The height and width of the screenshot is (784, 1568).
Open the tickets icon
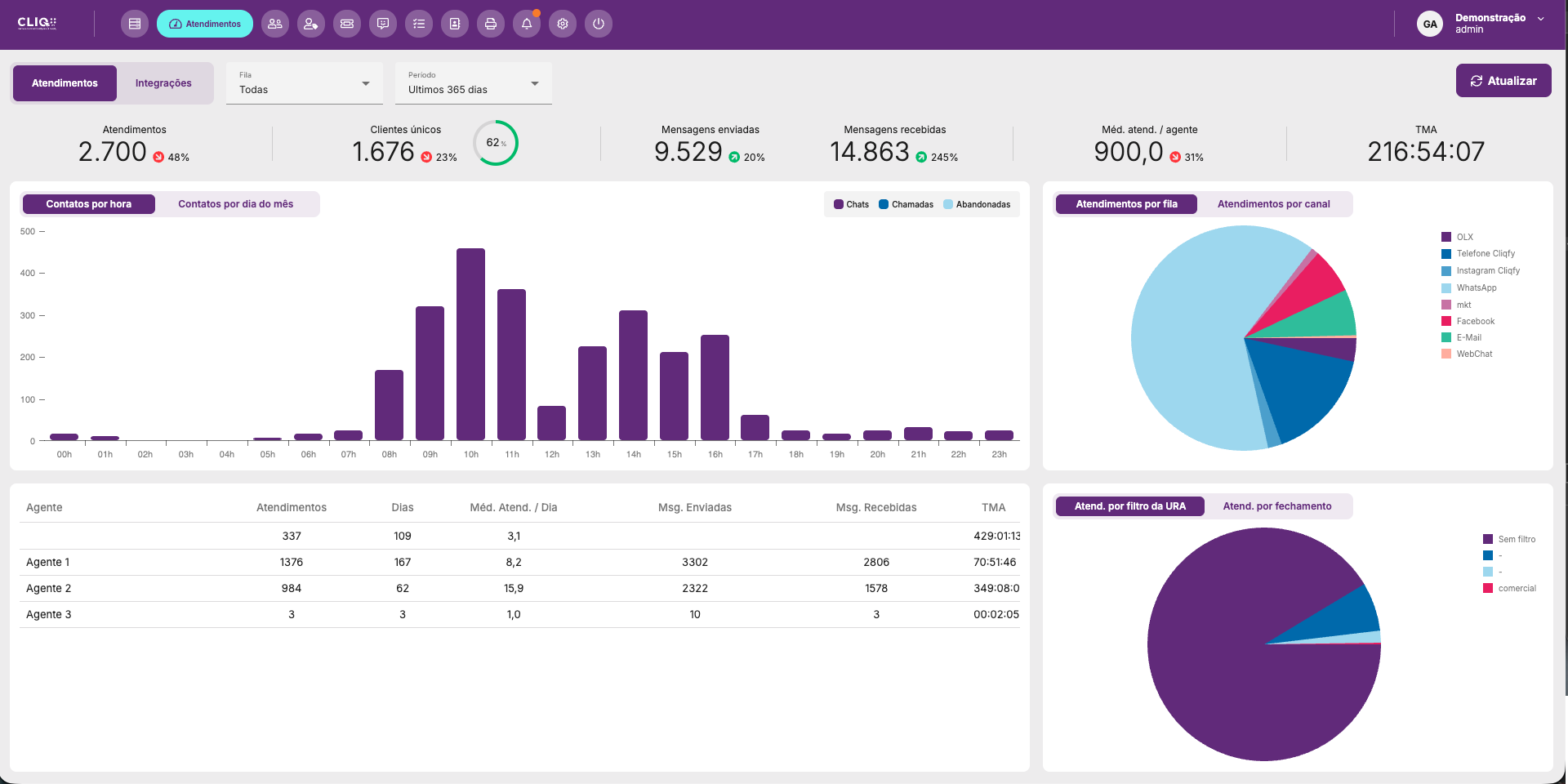347,24
